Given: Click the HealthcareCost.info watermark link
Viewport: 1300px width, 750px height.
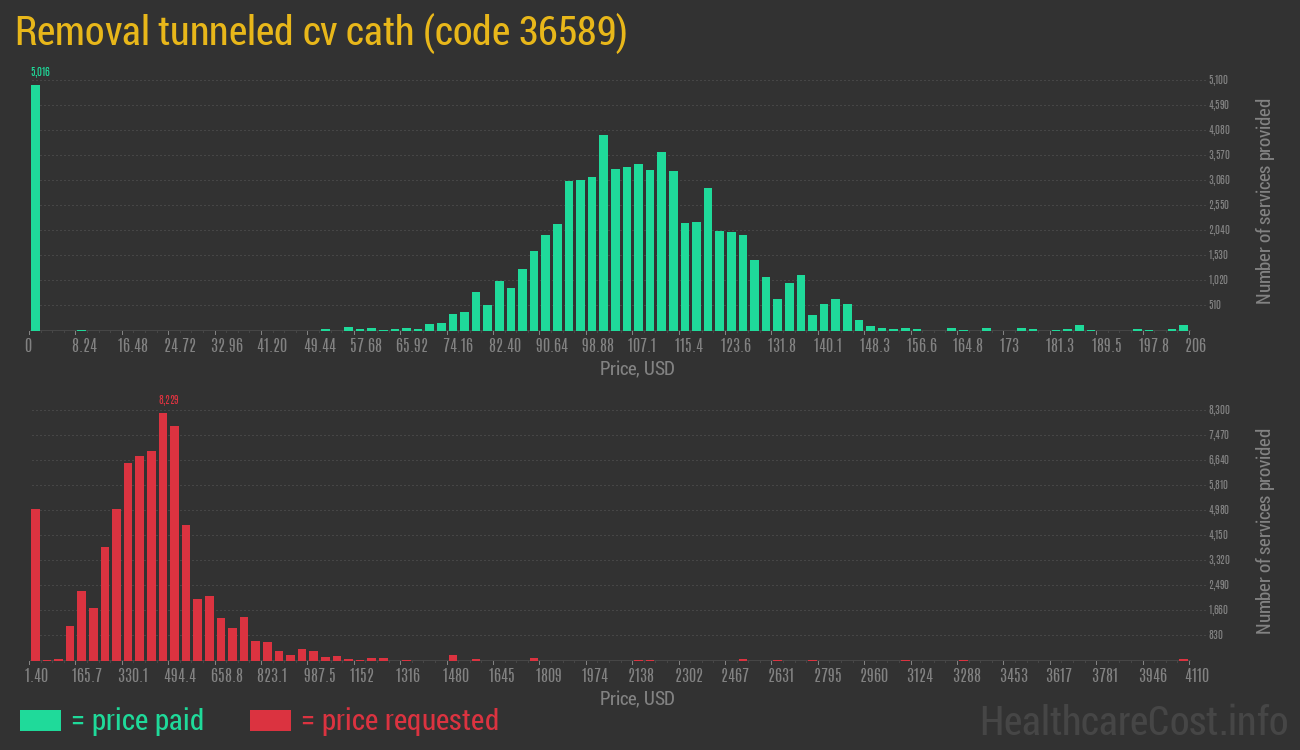Looking at the screenshot, I should tap(1132, 720).
